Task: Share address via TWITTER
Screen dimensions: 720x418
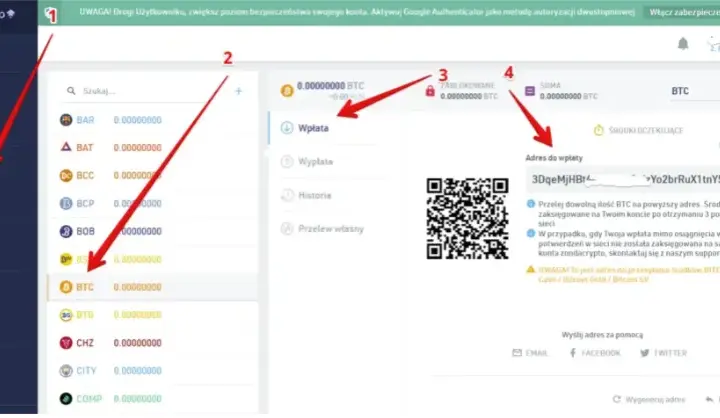Action: pyautogui.click(x=664, y=353)
